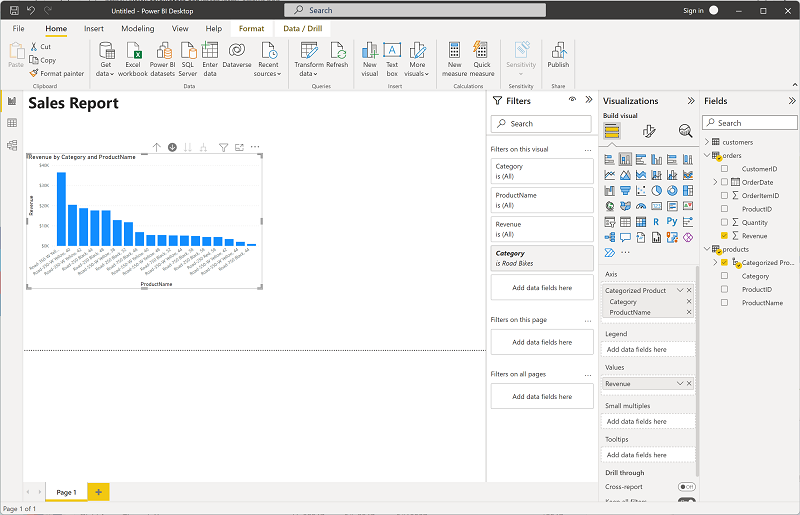Check the OrderItemID field
800x515 pixels.
(x=724, y=195)
